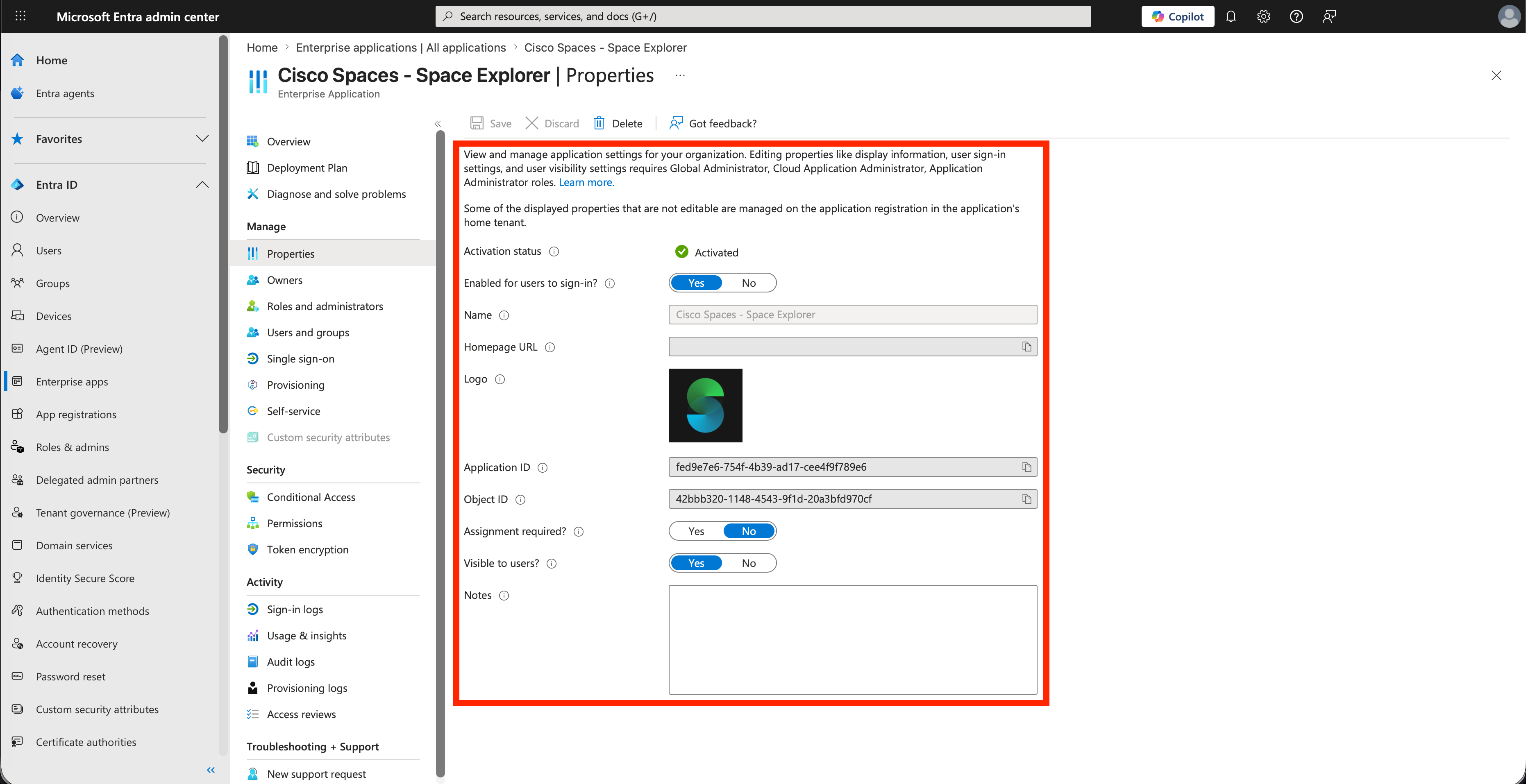Open the help question mark icon
Screen dimensions: 1526x784
1296,16
